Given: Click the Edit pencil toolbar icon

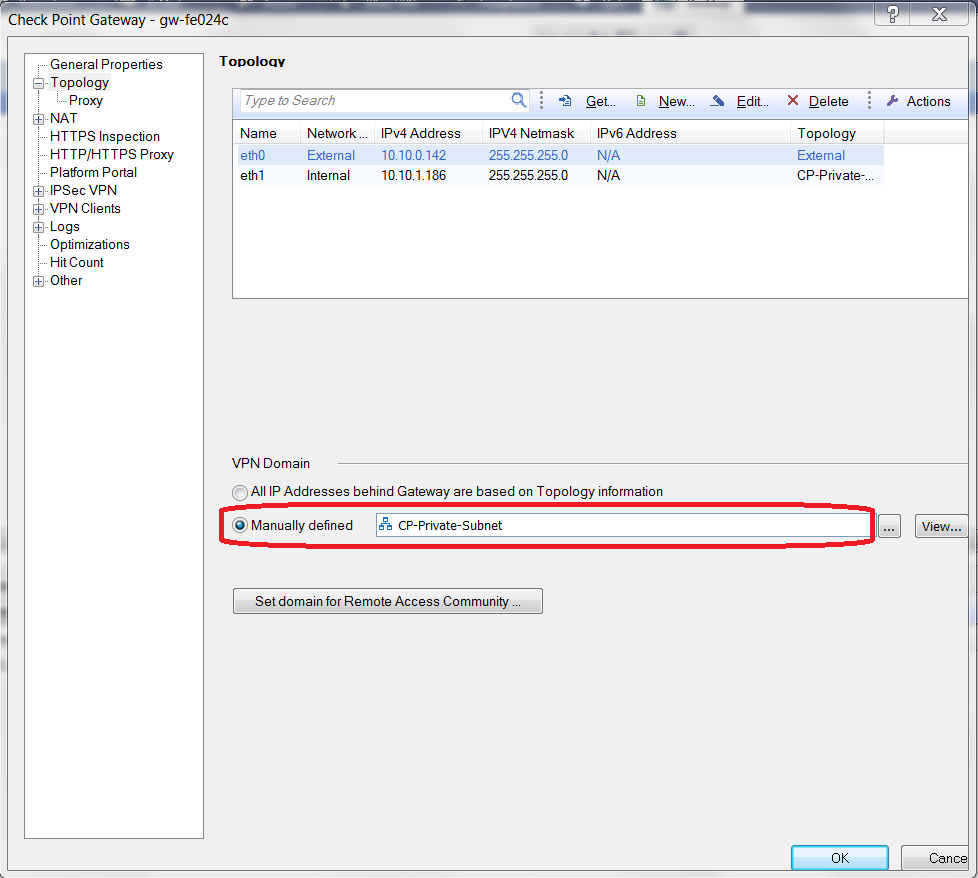Looking at the screenshot, I should click(718, 101).
